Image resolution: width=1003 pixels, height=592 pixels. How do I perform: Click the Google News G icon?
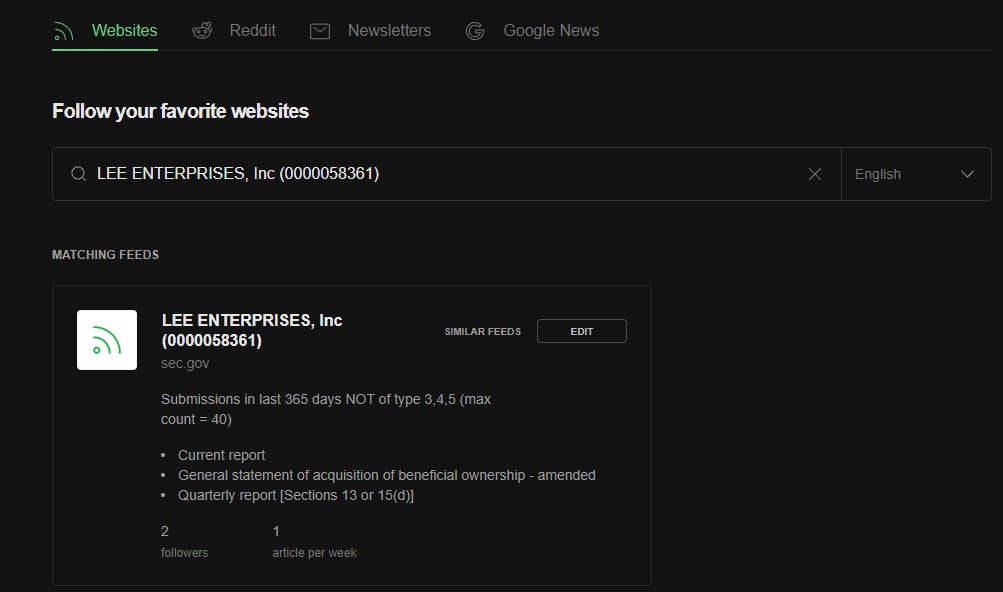pos(475,31)
